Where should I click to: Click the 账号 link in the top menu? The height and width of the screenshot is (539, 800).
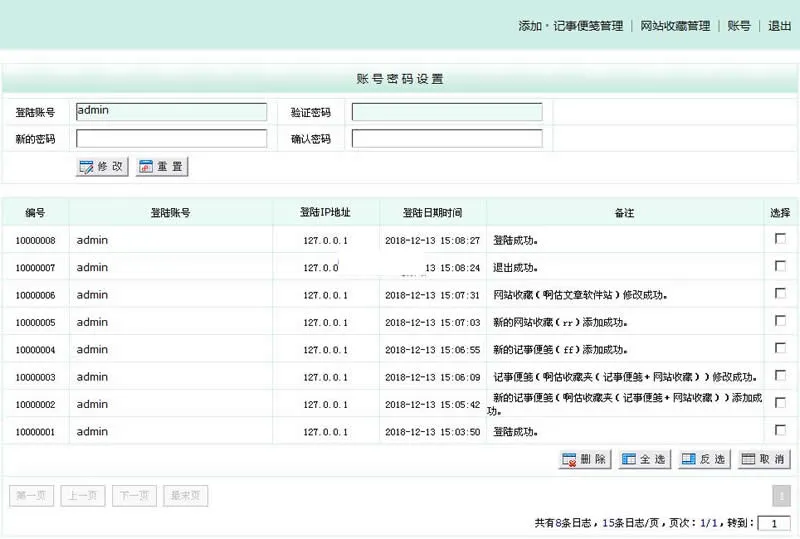point(739,26)
